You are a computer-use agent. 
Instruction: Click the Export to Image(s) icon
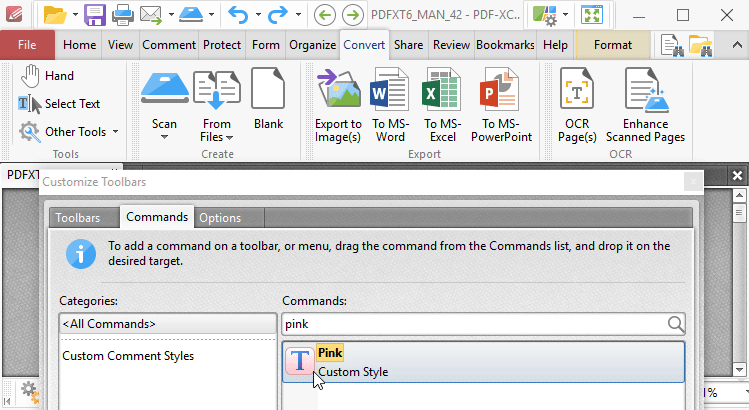point(338,91)
